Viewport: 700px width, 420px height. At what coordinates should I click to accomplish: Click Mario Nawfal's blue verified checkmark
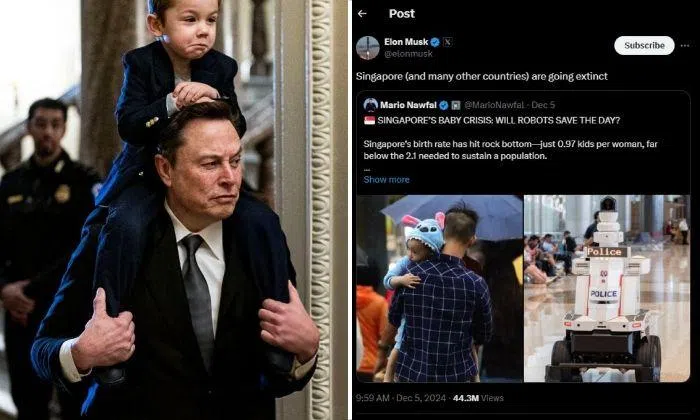coord(444,105)
